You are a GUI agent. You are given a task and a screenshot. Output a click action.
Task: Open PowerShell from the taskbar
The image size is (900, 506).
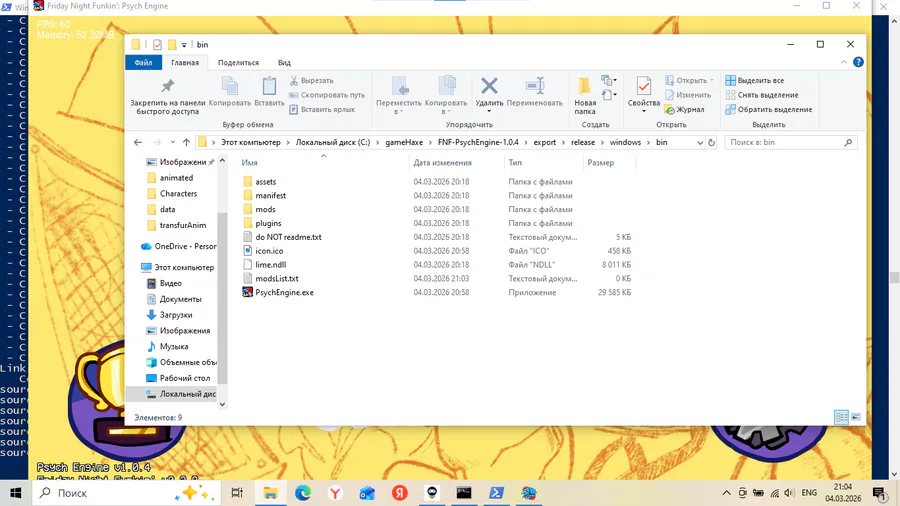(x=496, y=493)
